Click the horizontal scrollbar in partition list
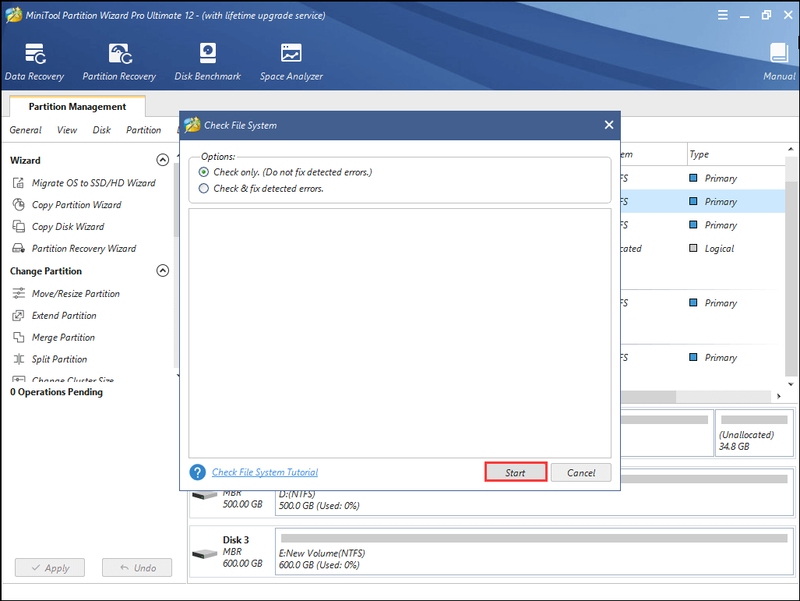The image size is (800, 601). [x=648, y=396]
